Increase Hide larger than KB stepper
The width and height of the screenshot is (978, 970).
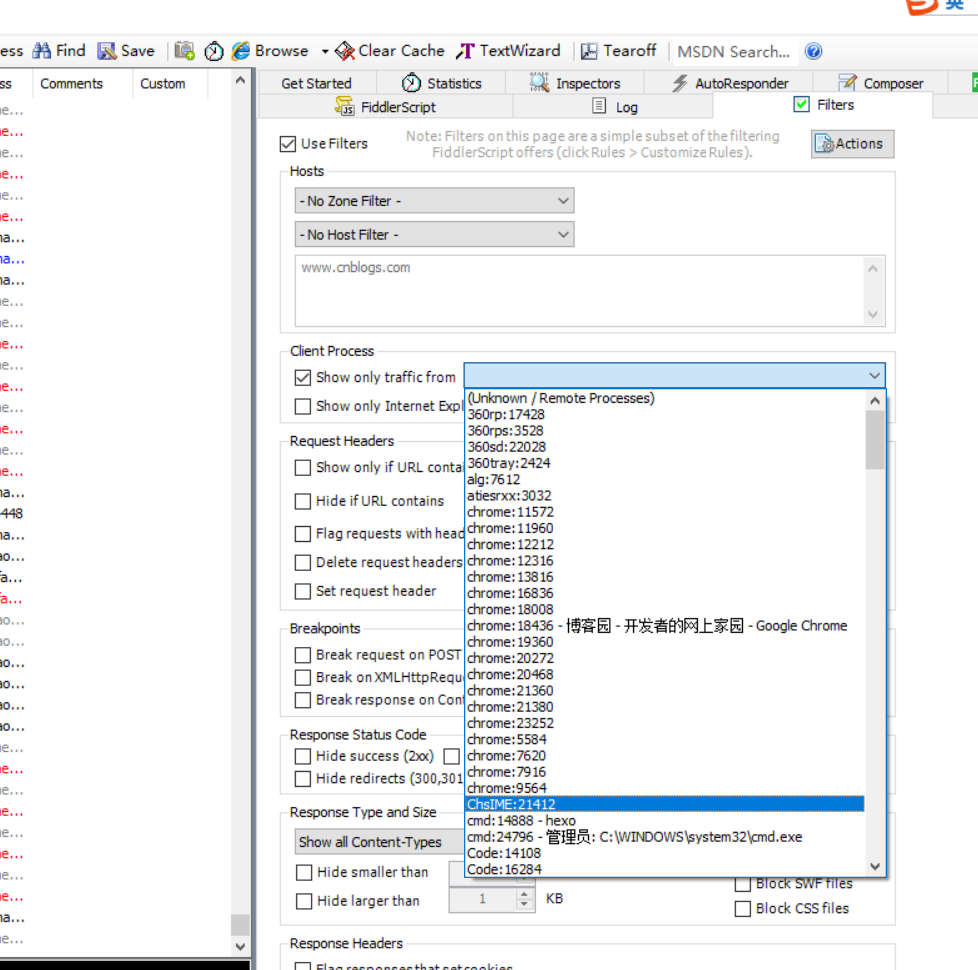pyautogui.click(x=525, y=893)
